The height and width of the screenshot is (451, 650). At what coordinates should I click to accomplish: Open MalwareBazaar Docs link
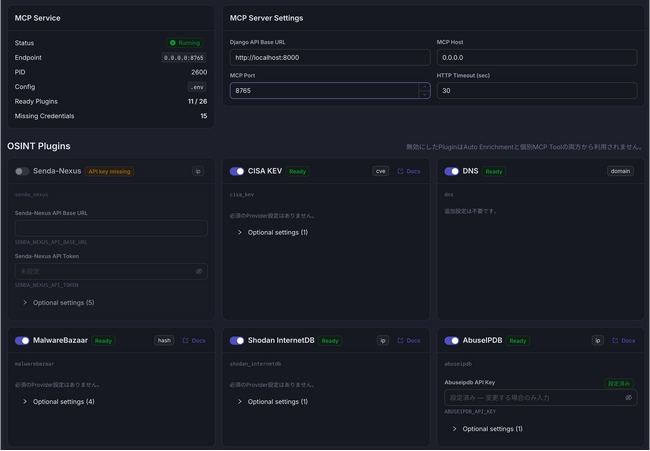(194, 340)
